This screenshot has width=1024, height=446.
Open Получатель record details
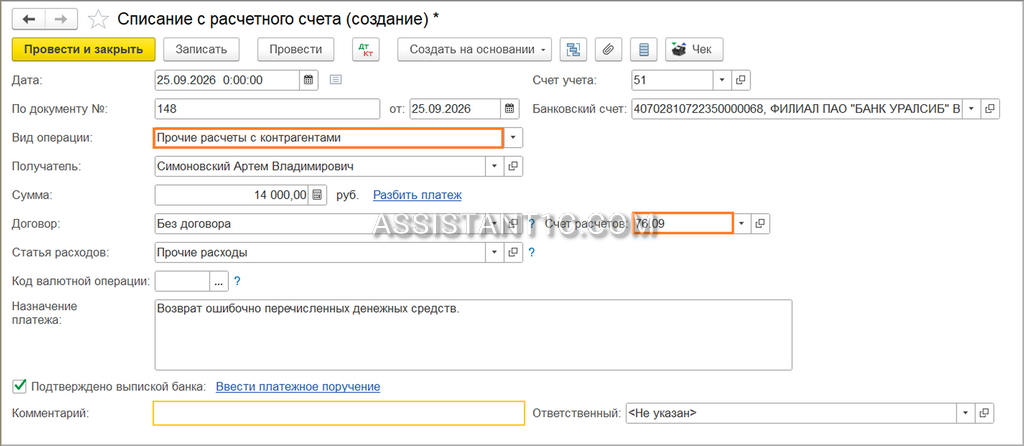pyautogui.click(x=513, y=167)
